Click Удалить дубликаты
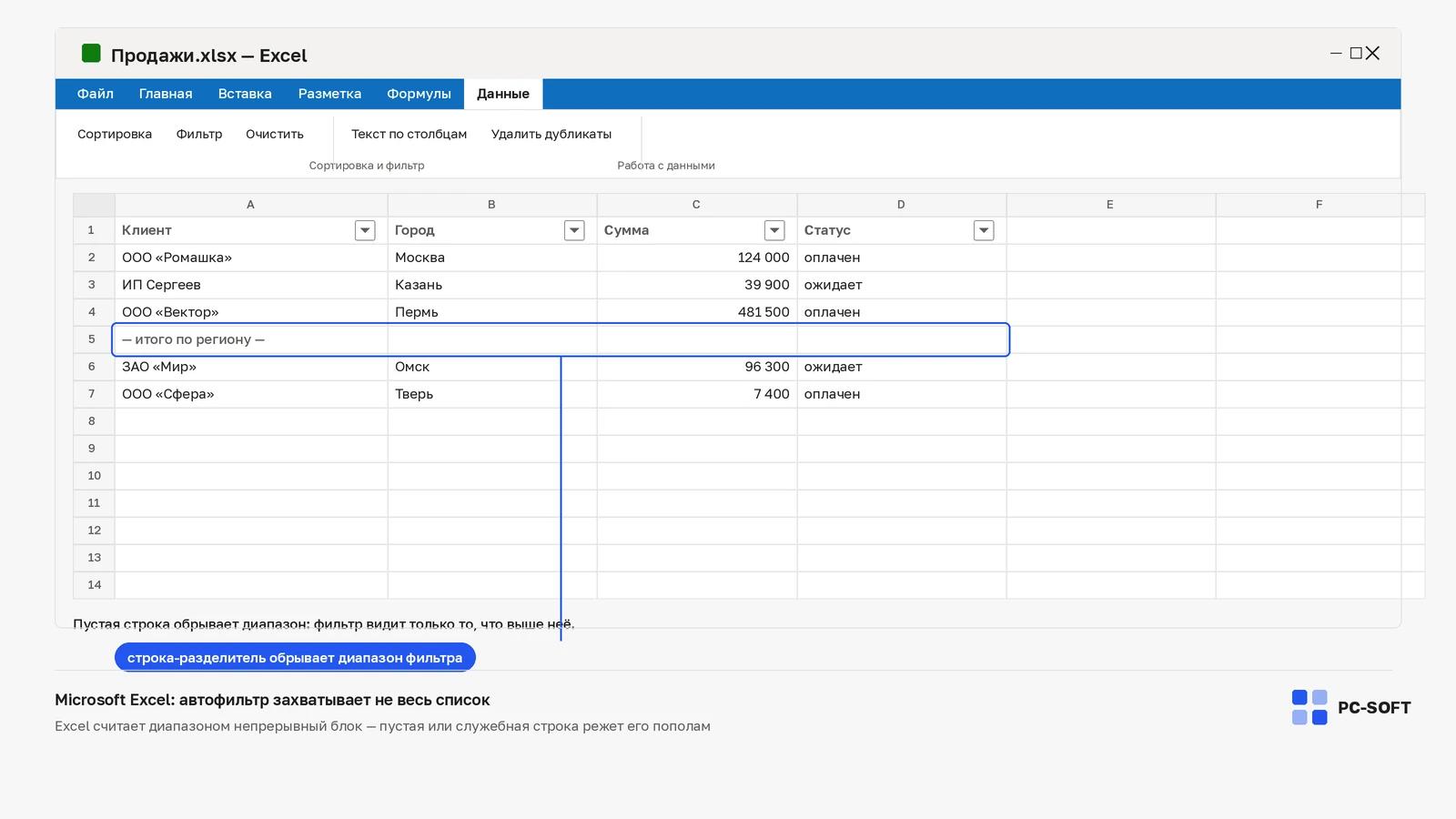 [551, 134]
